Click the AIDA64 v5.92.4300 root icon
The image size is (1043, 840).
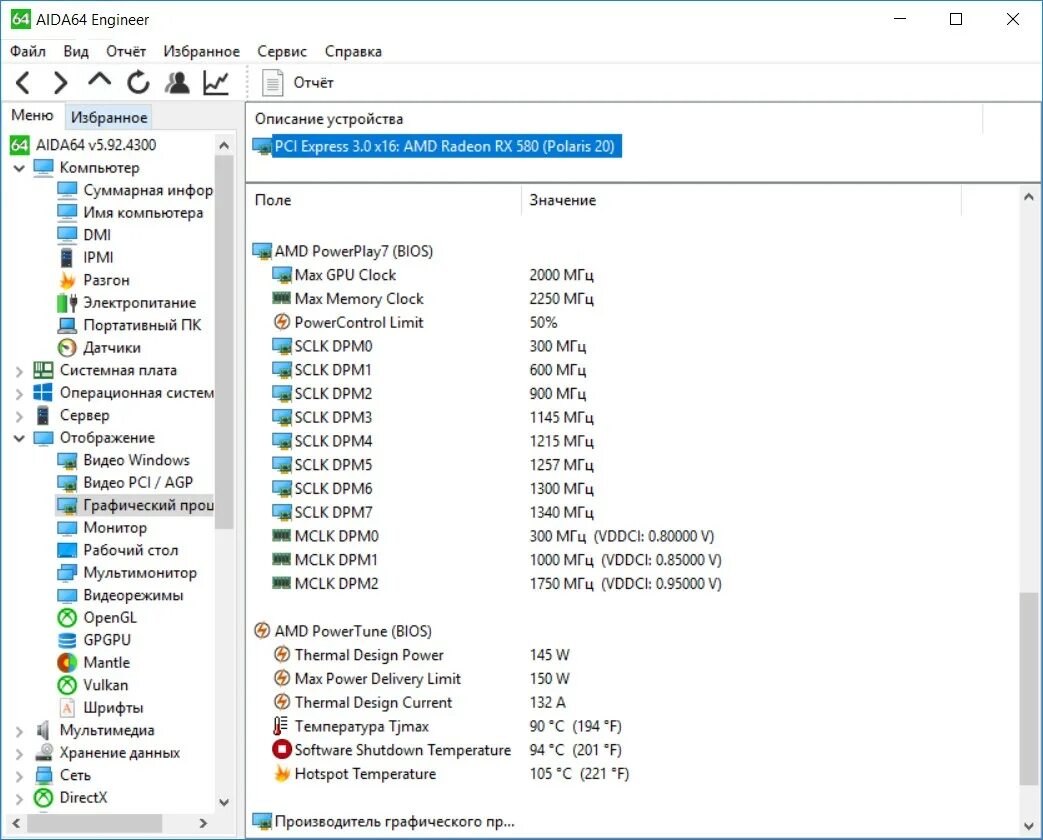(19, 145)
